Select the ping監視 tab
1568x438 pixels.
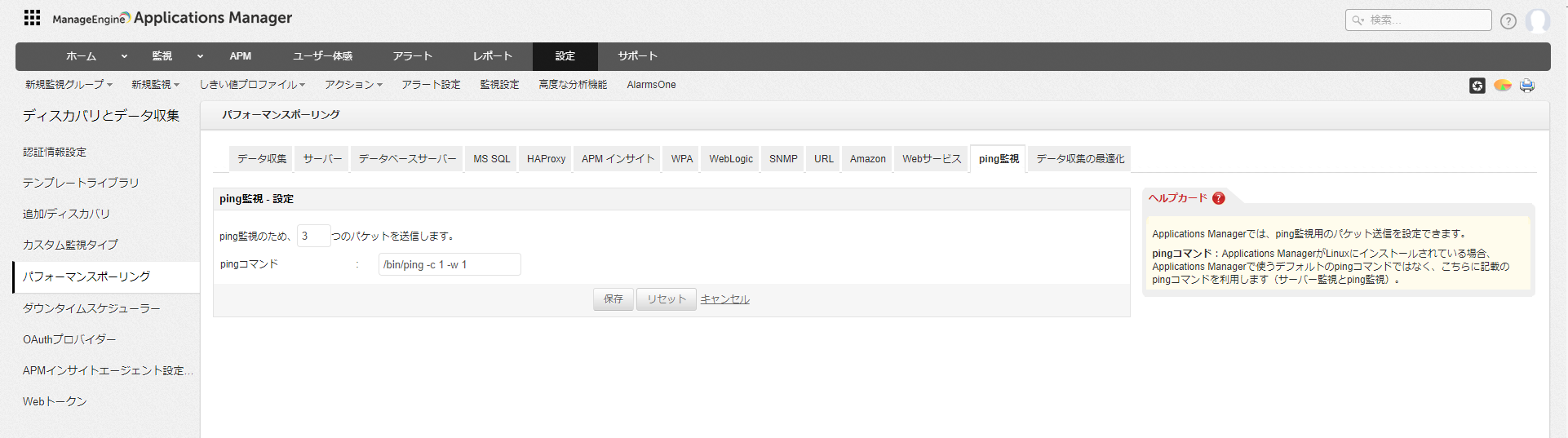[999, 159]
